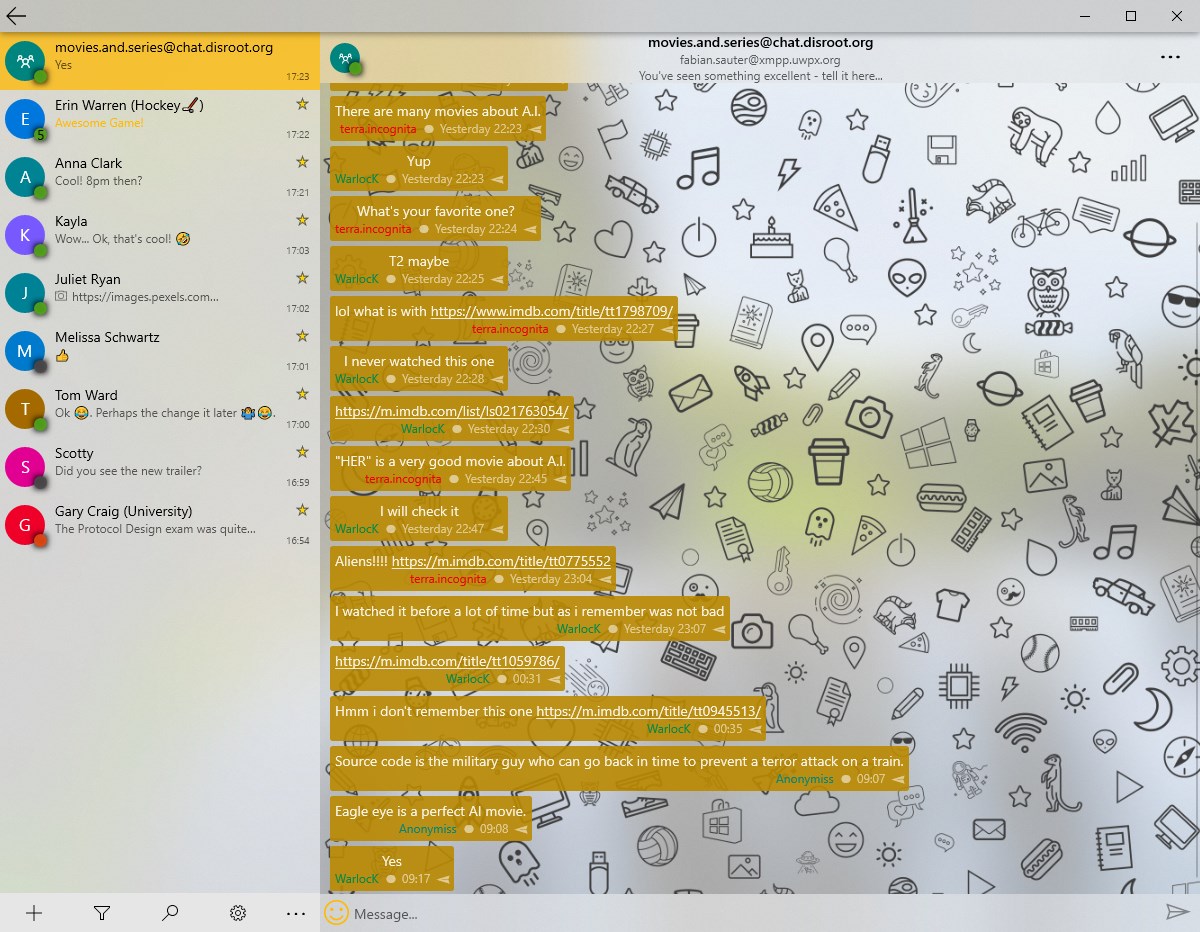
Task: Expand the bottom bar more options dots
Action: coord(295,912)
